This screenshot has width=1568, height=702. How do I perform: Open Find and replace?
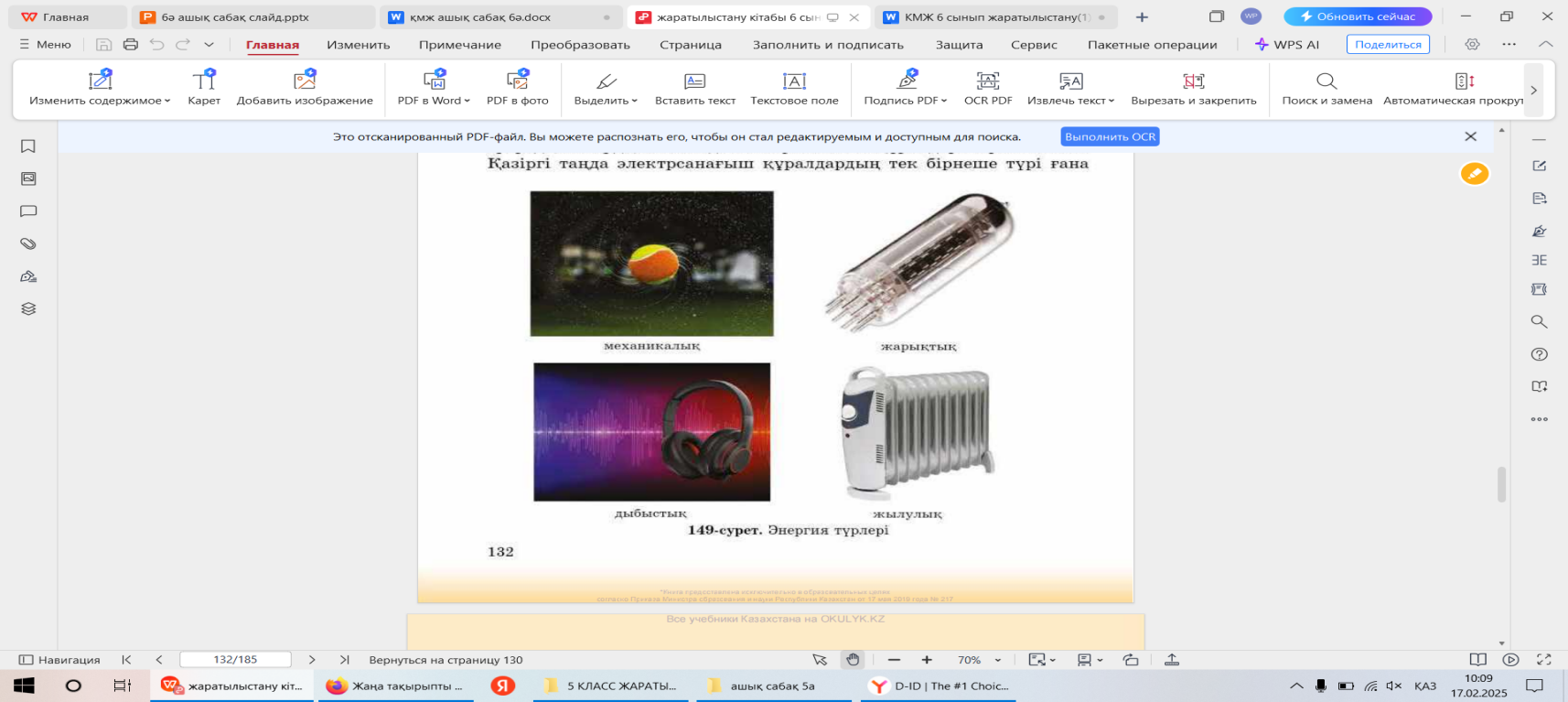coord(1326,89)
